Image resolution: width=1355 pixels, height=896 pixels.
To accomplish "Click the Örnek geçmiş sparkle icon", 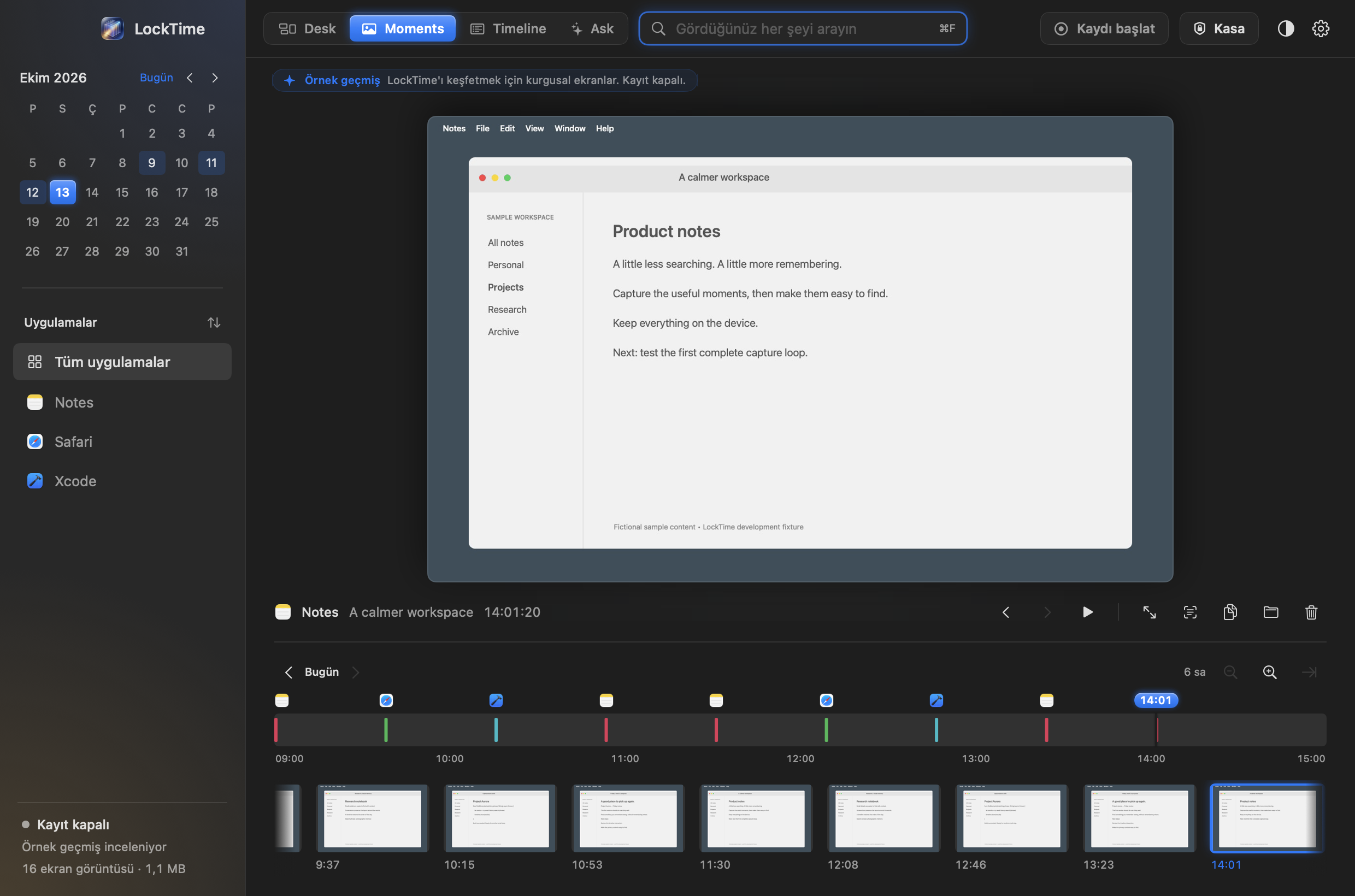I will (x=290, y=80).
